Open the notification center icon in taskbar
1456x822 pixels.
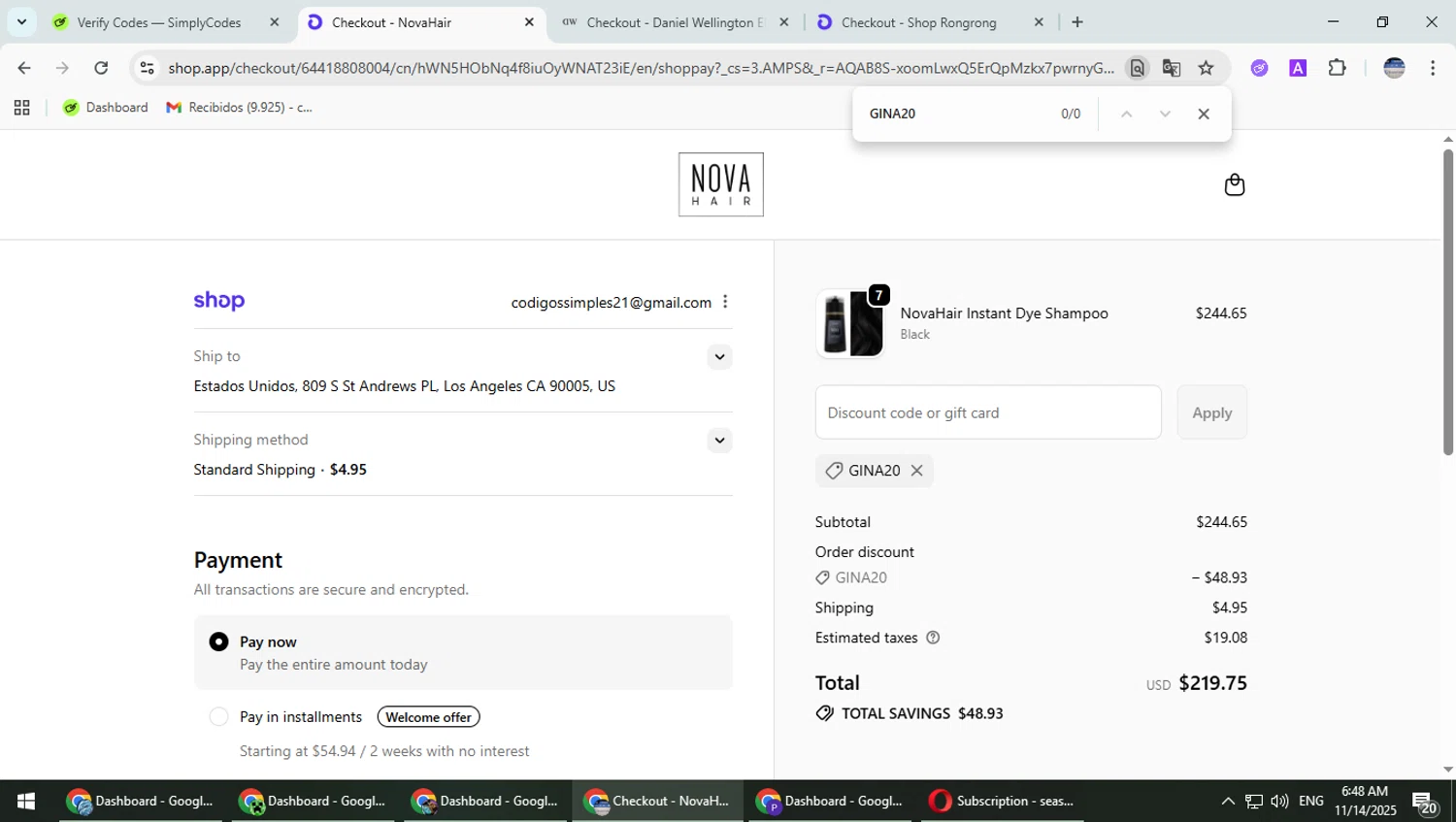[1425, 803]
